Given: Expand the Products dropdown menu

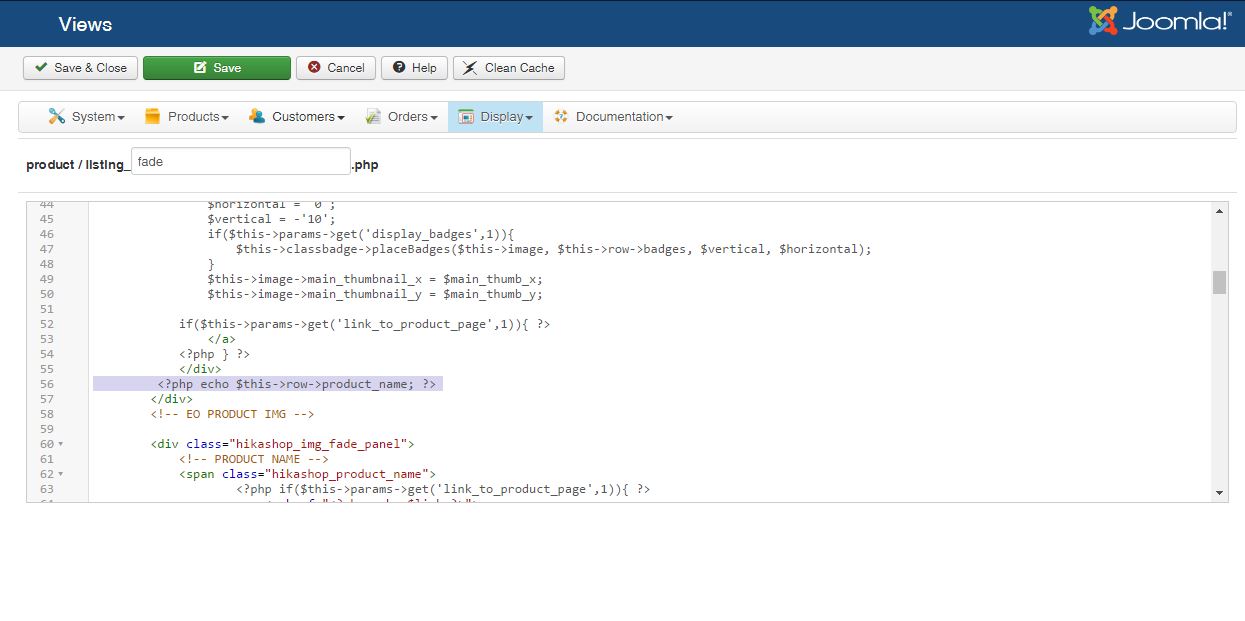Looking at the screenshot, I should pos(188,117).
